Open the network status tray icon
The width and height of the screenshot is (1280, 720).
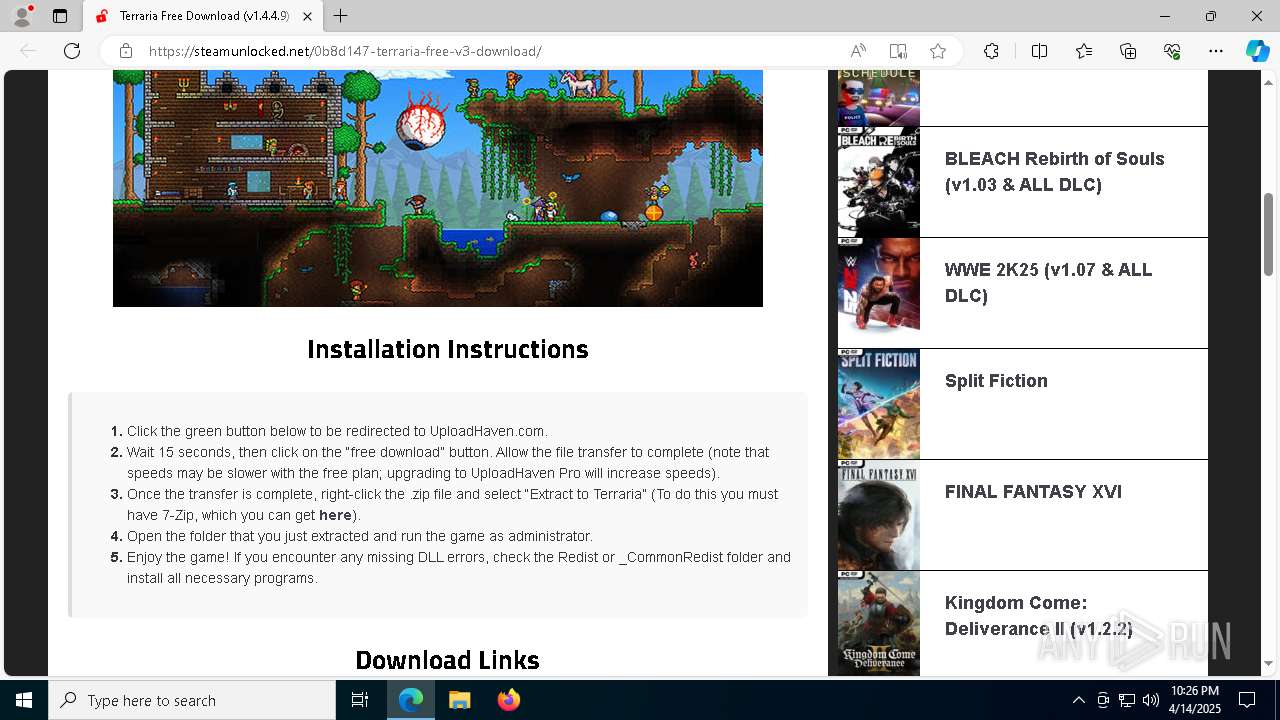pos(1127,700)
